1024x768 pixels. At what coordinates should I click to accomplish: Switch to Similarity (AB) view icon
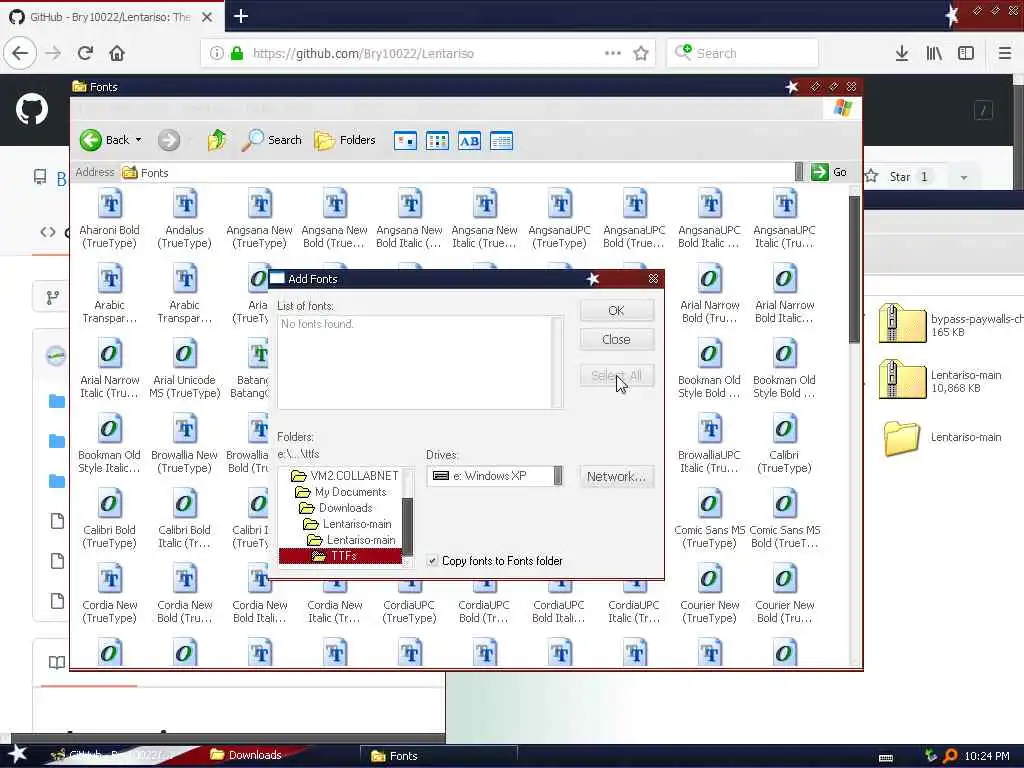pos(470,140)
